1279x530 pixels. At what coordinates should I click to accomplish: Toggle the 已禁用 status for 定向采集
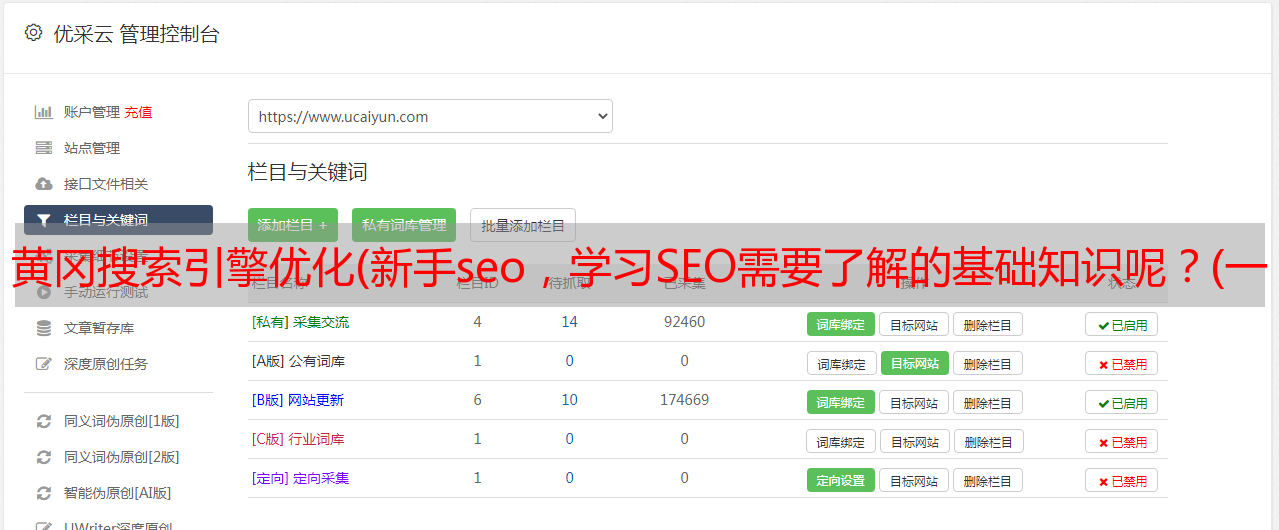click(x=1122, y=480)
